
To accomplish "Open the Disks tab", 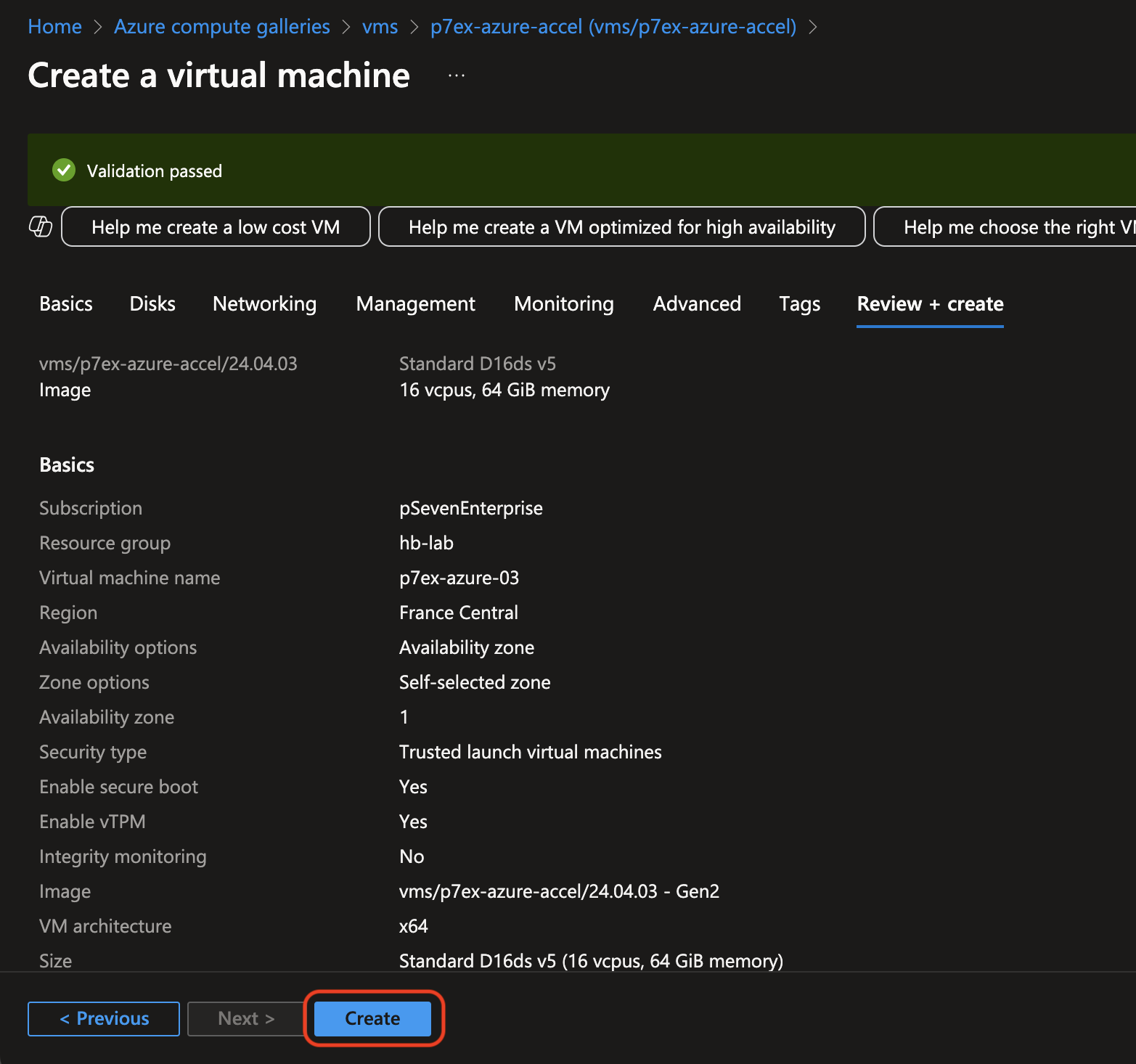I will click(152, 303).
